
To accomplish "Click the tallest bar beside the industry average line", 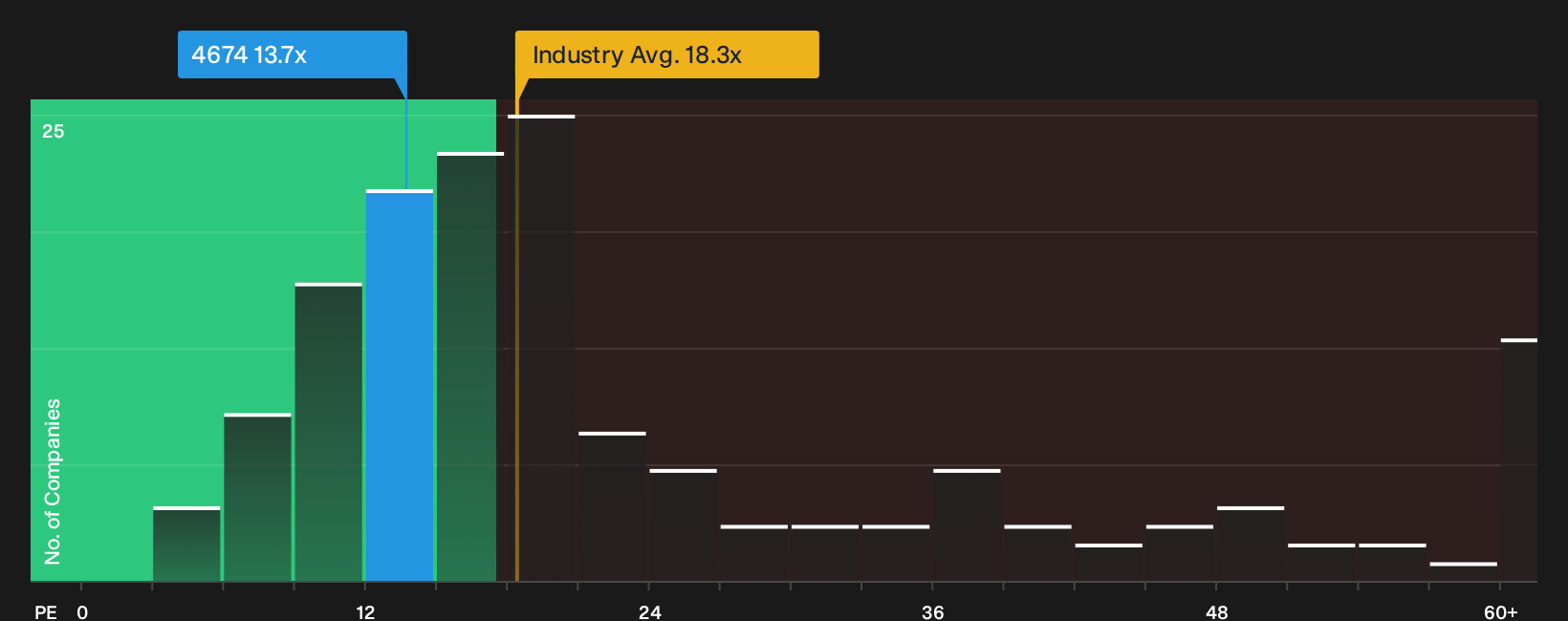I will pos(541,349).
